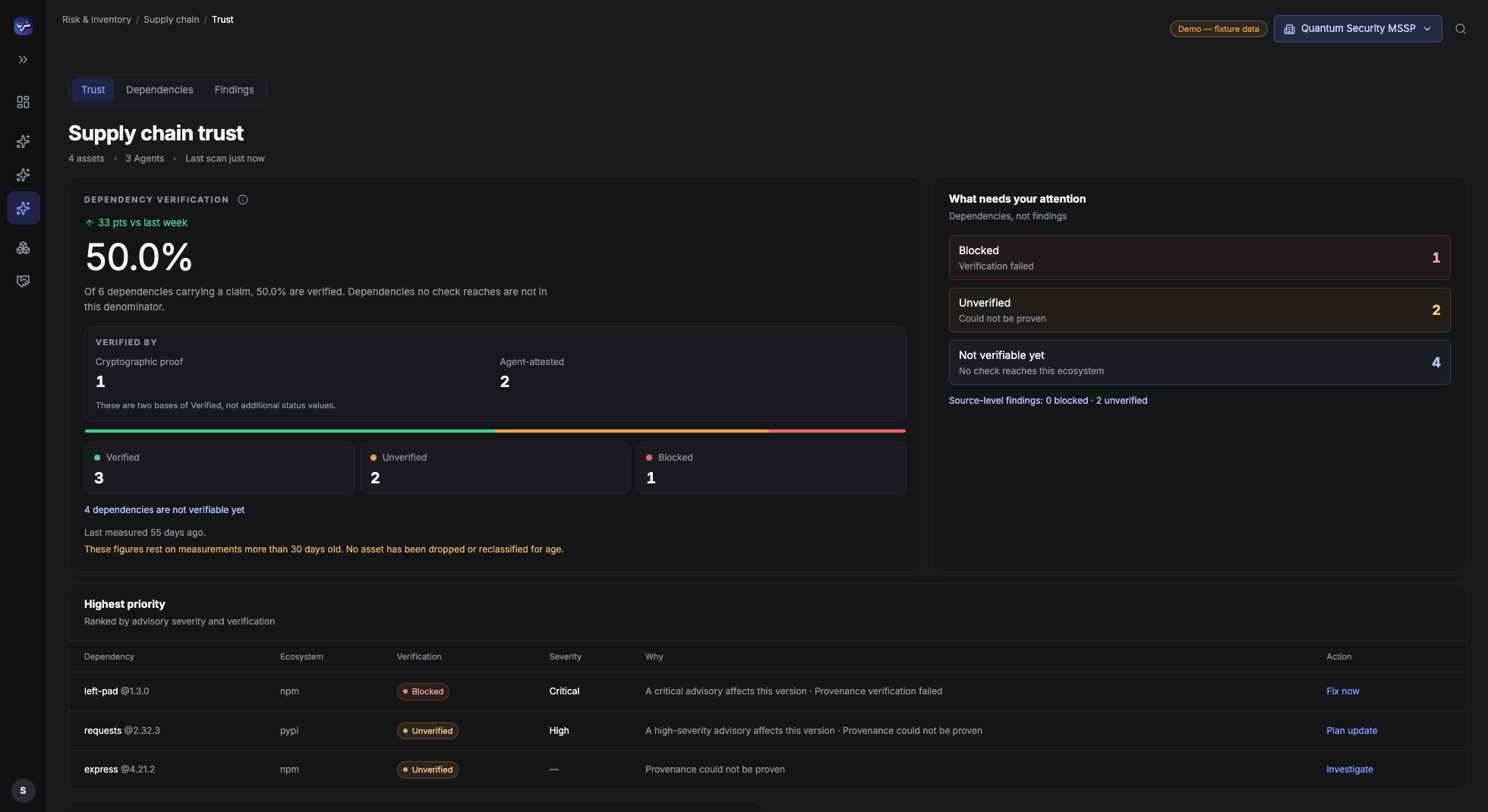
Task: Click the Unverified count tile showing 2
Action: 495,468
